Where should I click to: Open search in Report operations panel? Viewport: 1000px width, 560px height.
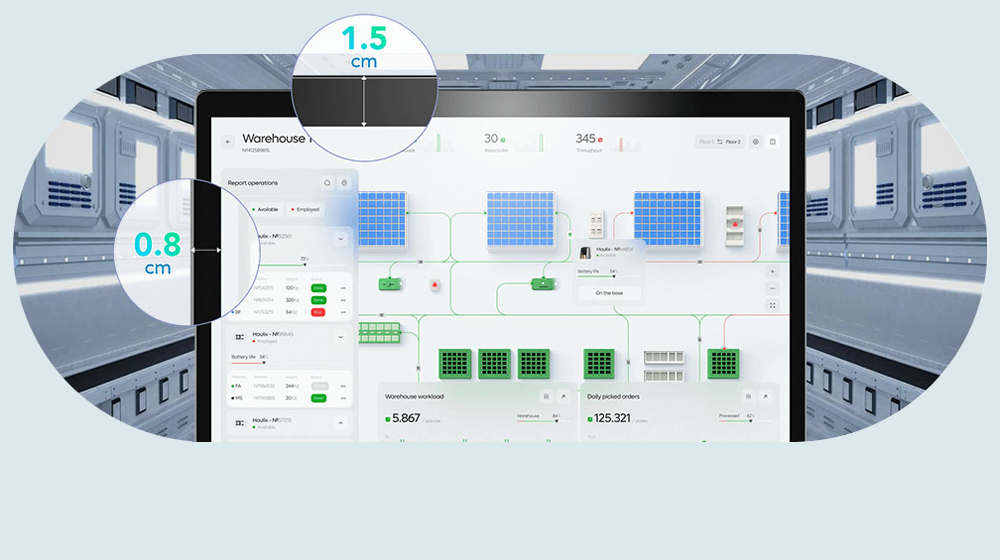pyautogui.click(x=326, y=183)
